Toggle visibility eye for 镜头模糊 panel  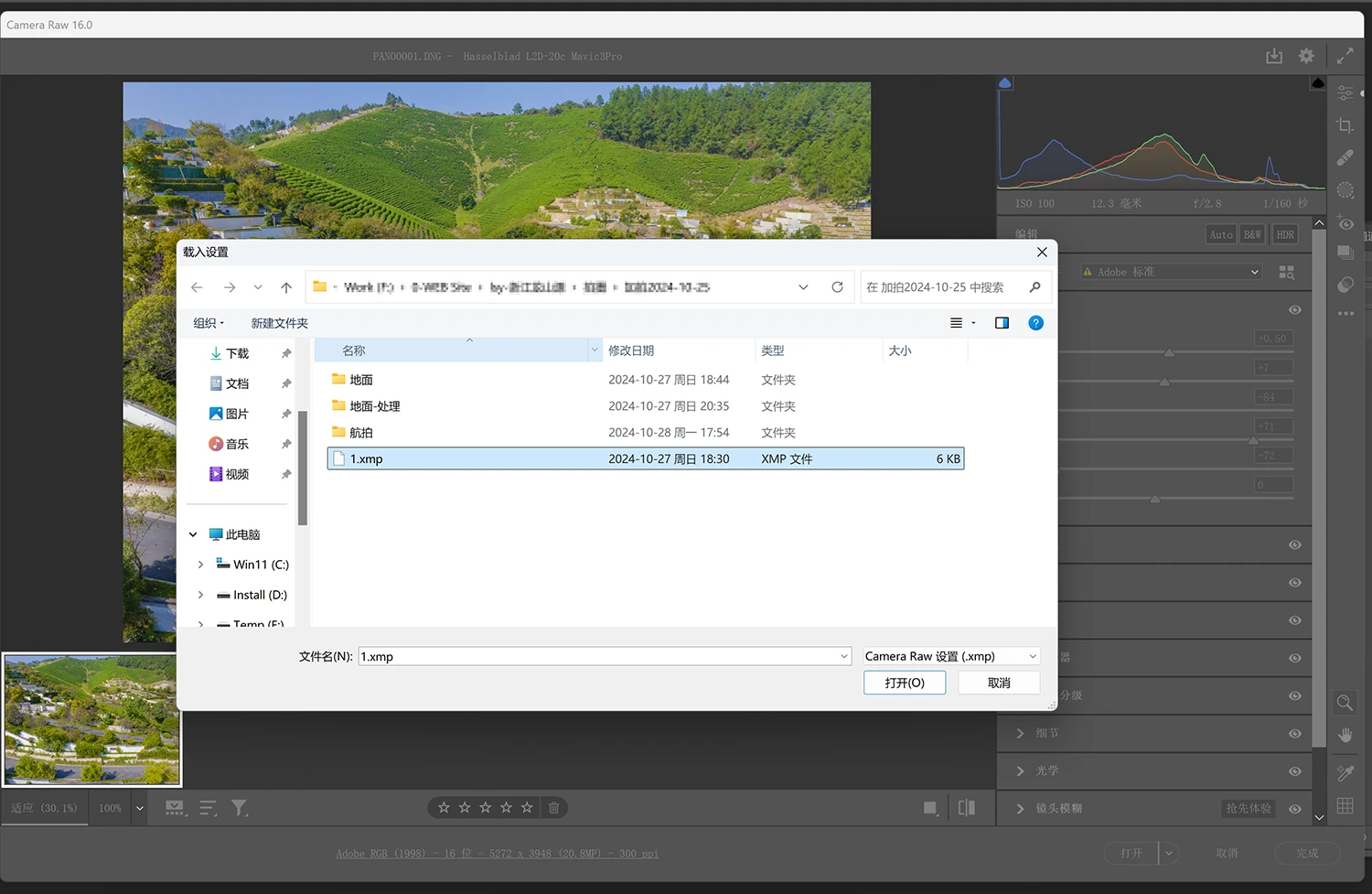coord(1295,809)
